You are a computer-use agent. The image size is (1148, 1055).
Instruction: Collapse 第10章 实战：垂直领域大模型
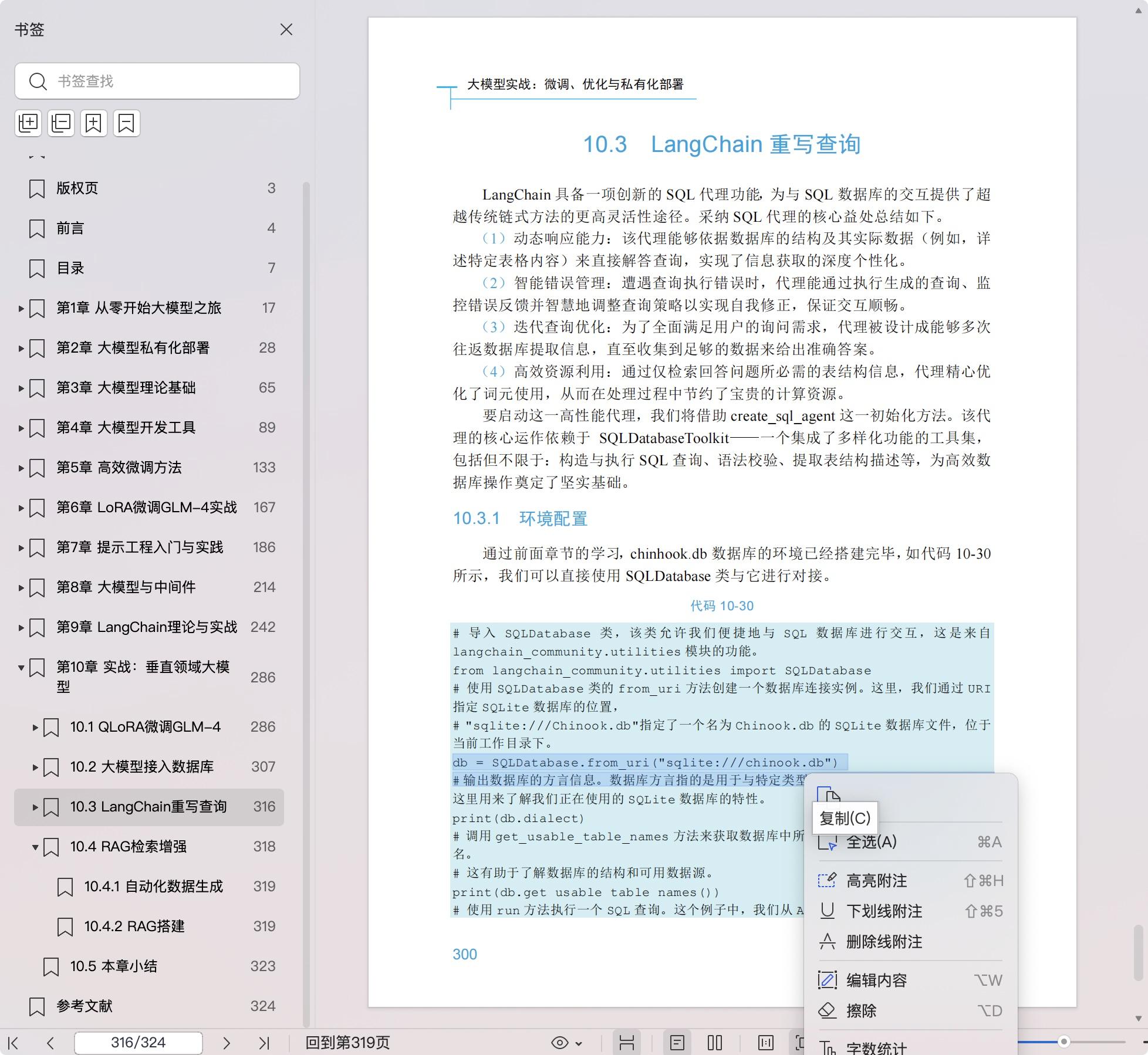click(x=21, y=667)
